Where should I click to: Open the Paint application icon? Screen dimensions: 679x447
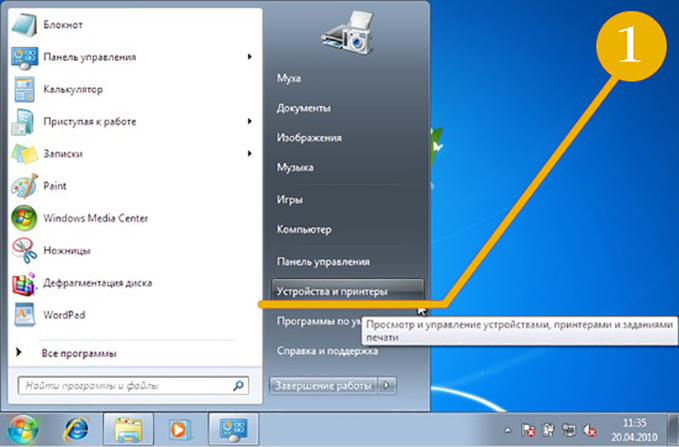tap(22, 186)
